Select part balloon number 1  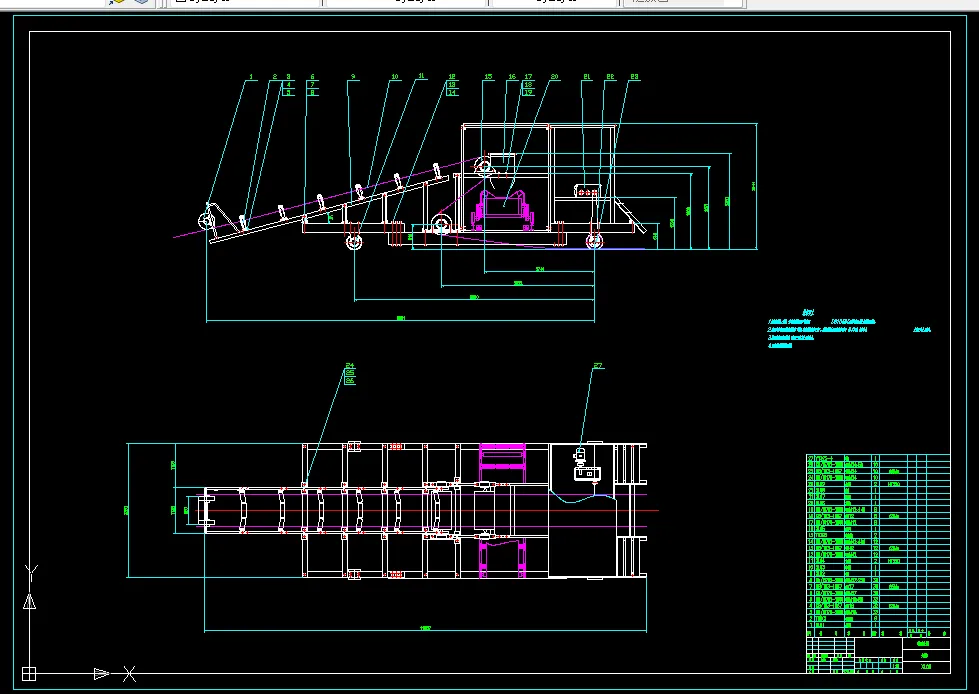tap(252, 77)
